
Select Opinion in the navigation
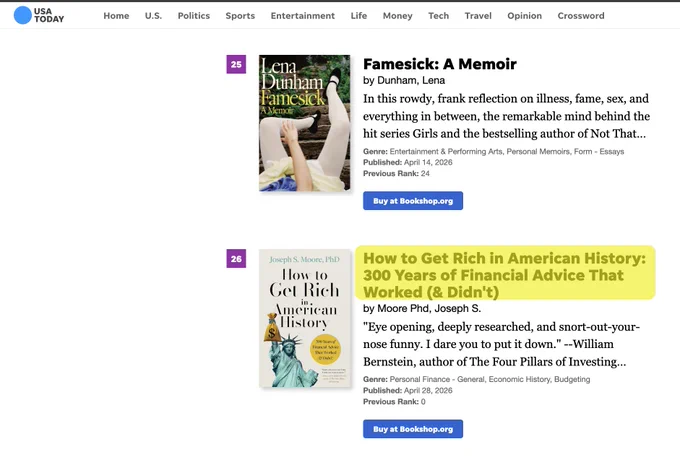pos(524,16)
